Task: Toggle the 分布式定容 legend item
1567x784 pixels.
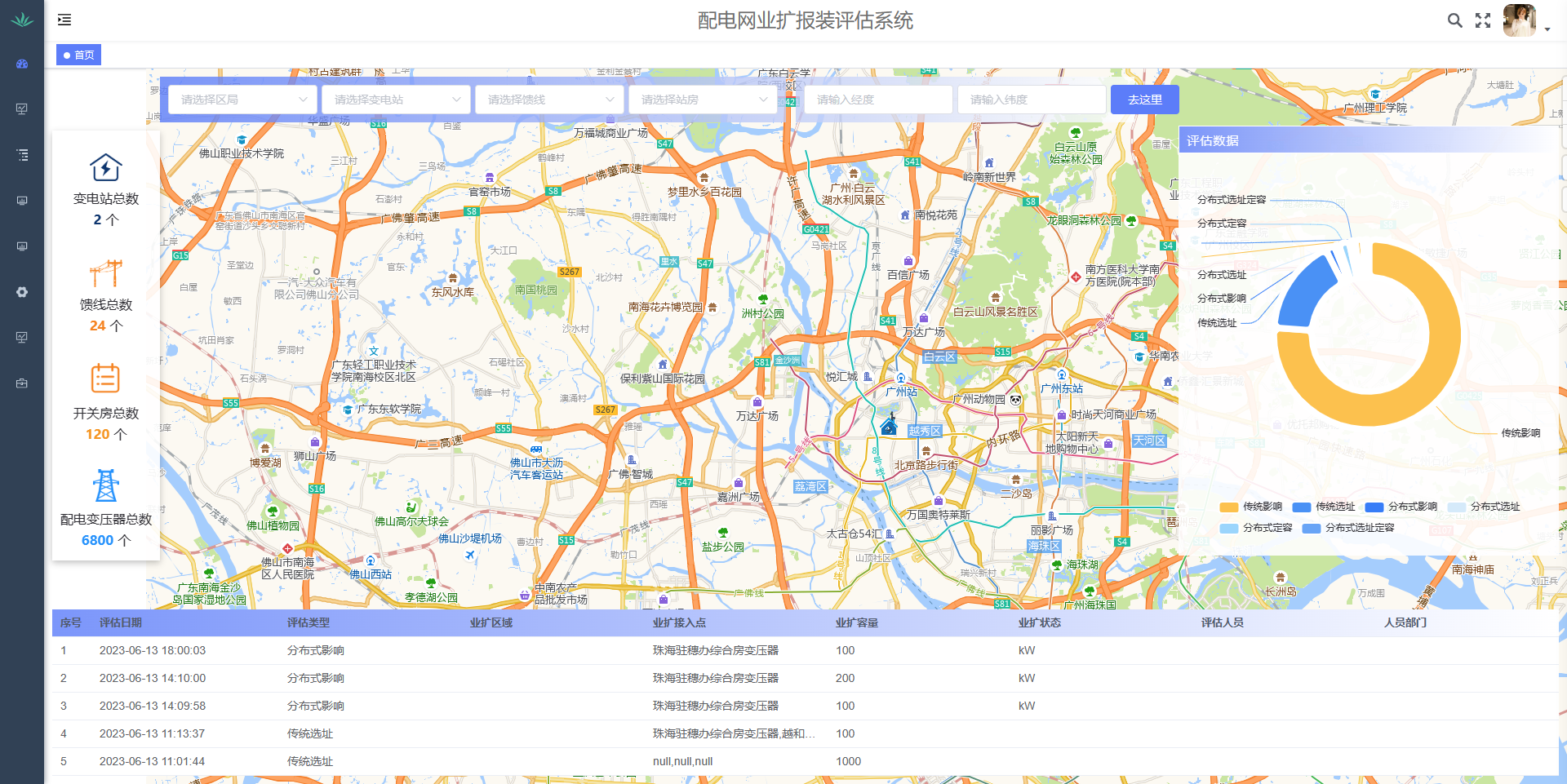Action: (1256, 528)
